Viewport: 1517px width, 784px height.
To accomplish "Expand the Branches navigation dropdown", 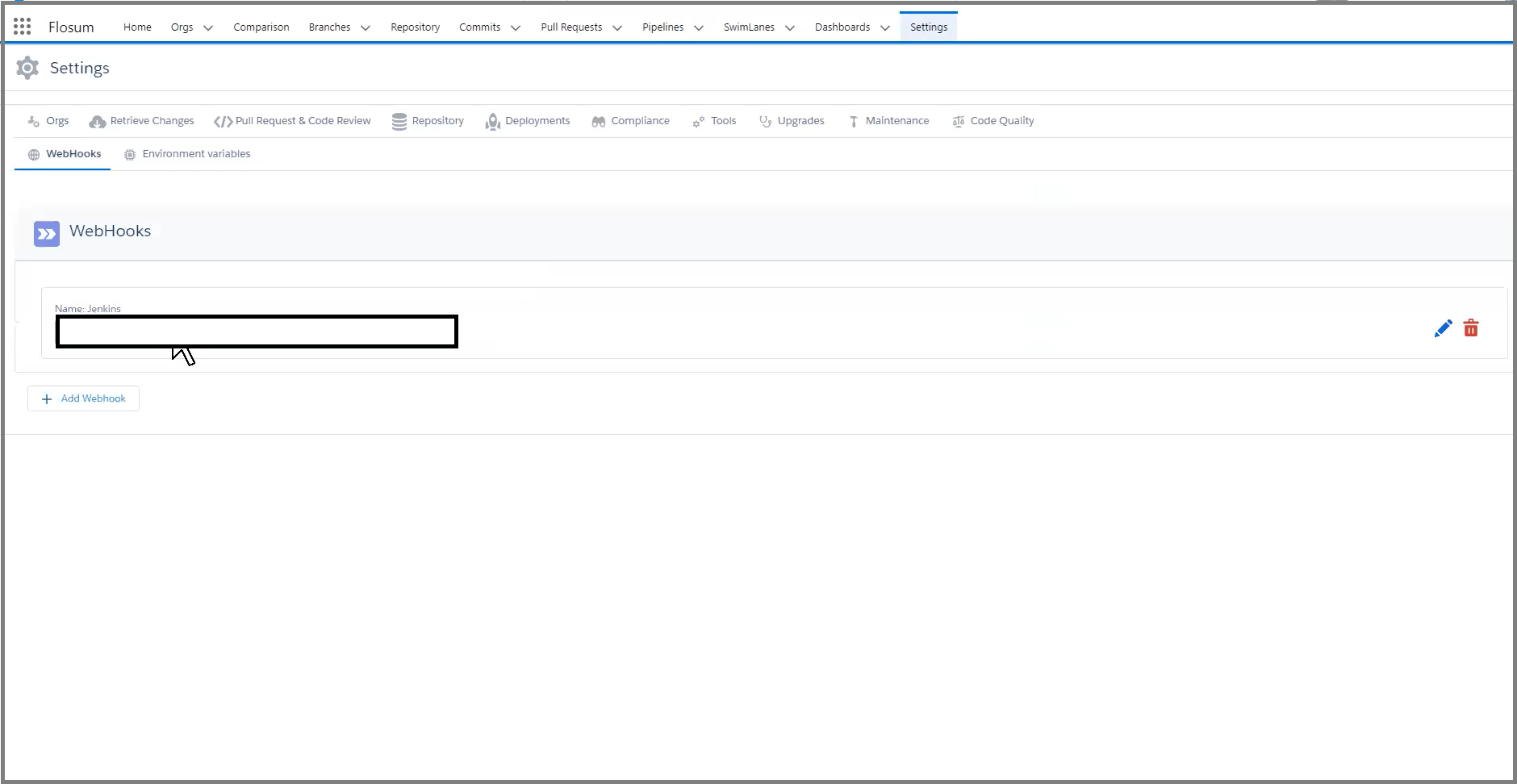I will tap(366, 27).
